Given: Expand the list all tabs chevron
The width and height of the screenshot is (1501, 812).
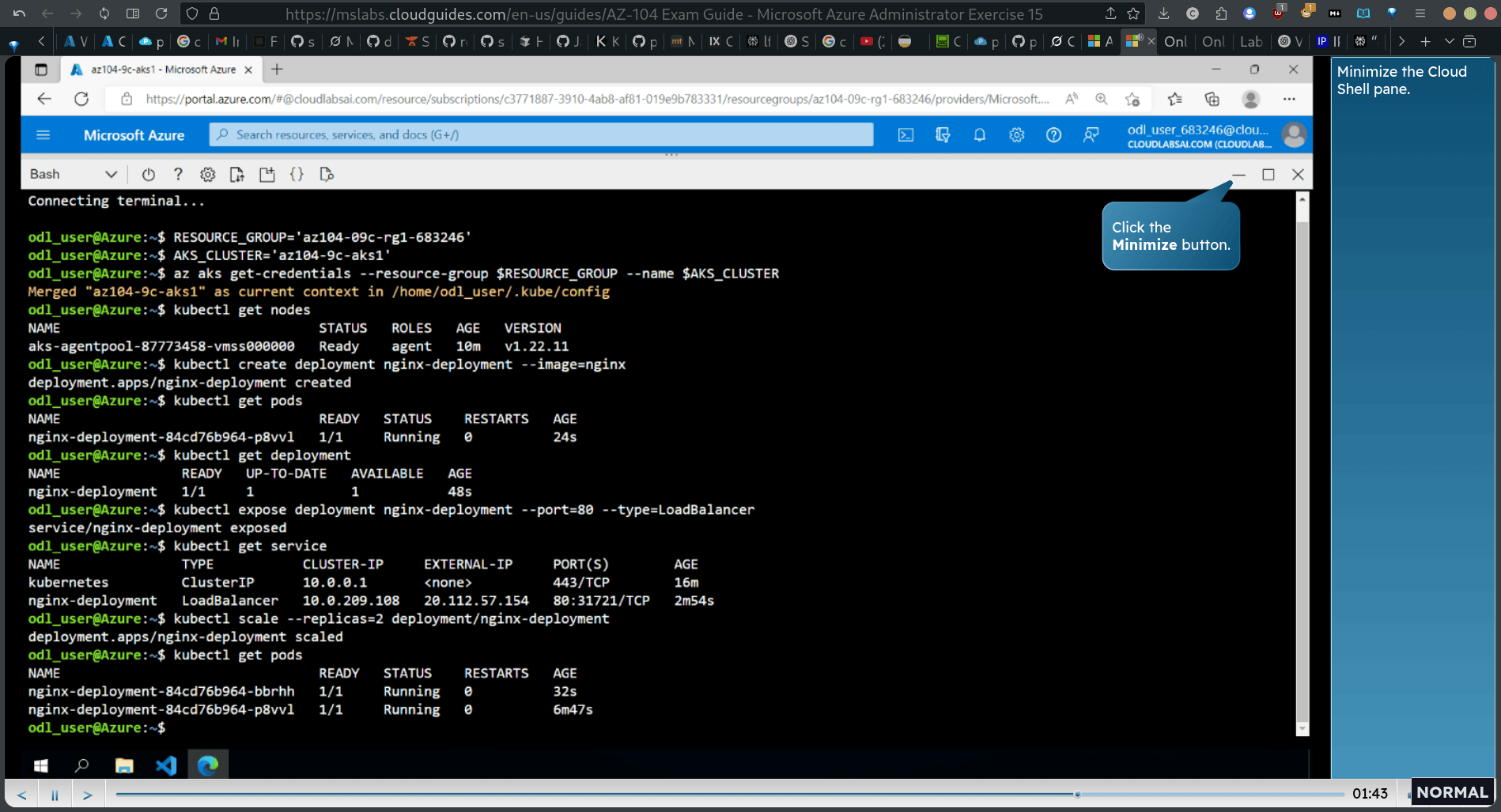Looking at the screenshot, I should click(1449, 41).
